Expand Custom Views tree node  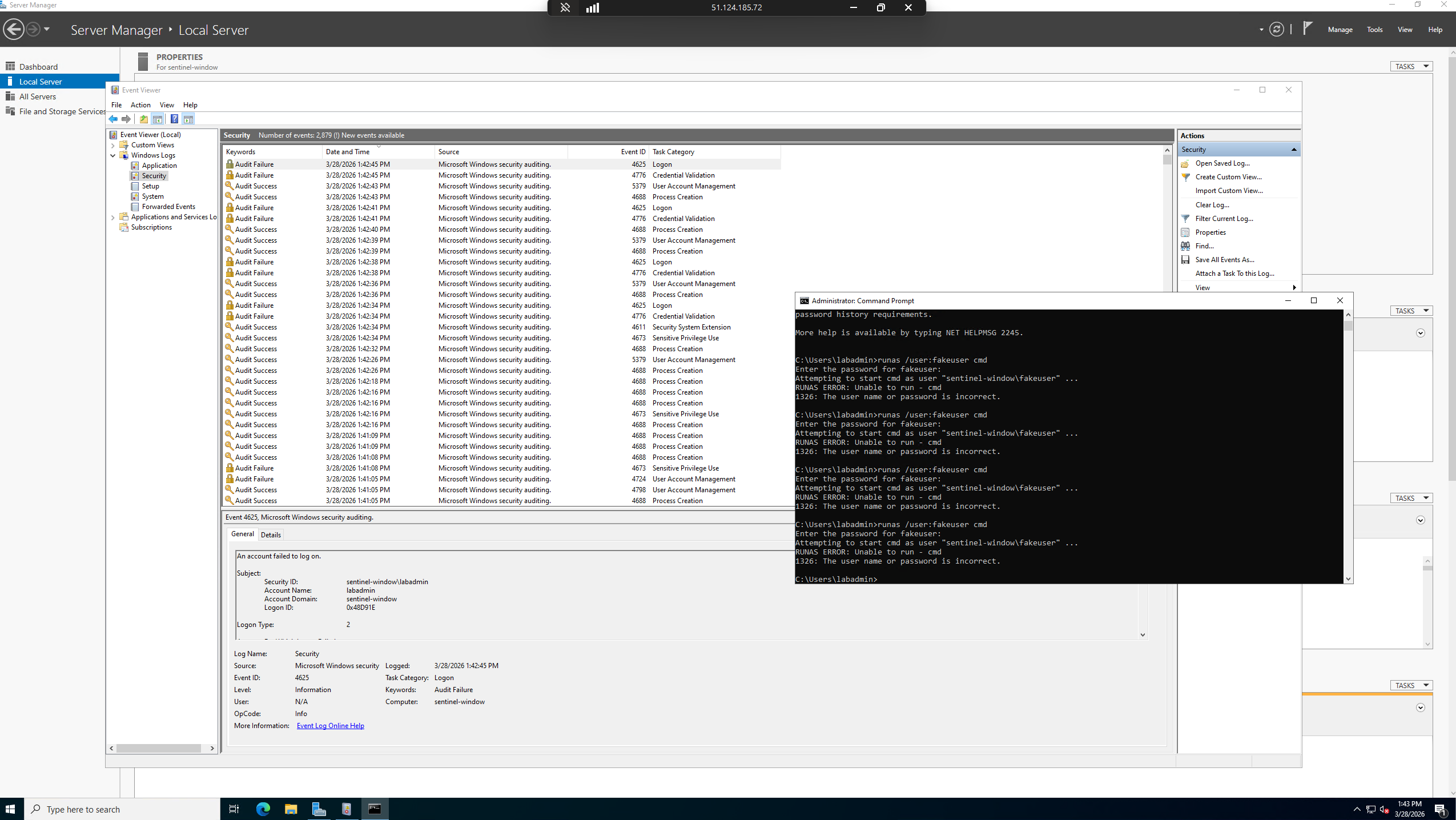tap(113, 146)
